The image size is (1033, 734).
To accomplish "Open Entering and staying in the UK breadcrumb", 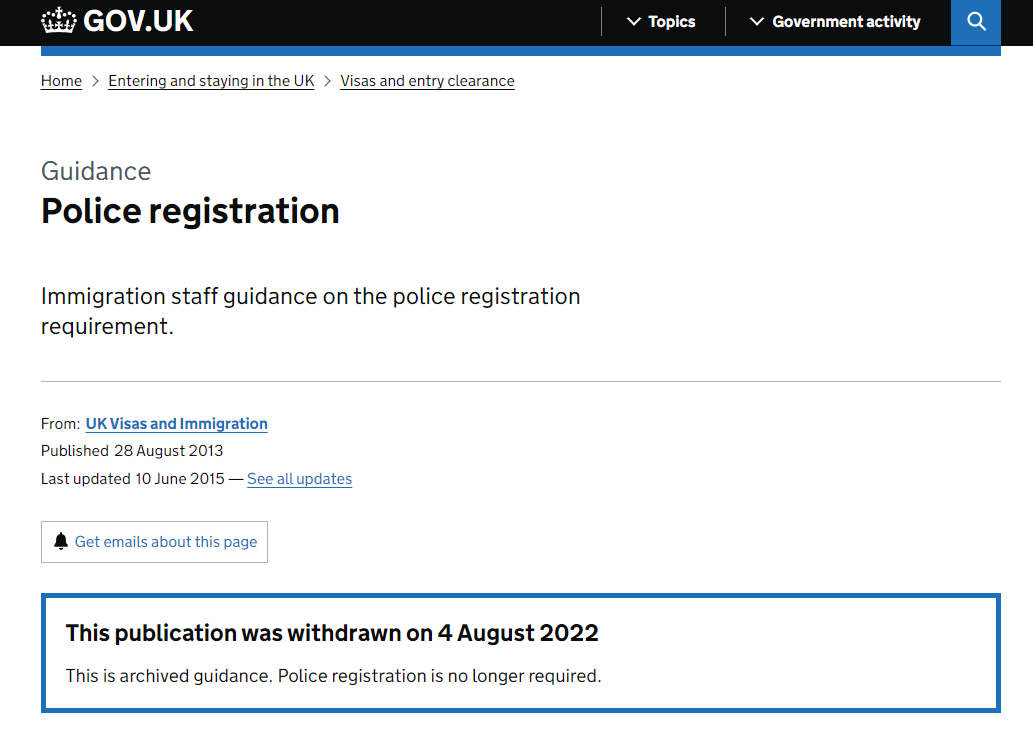I will 211,81.
